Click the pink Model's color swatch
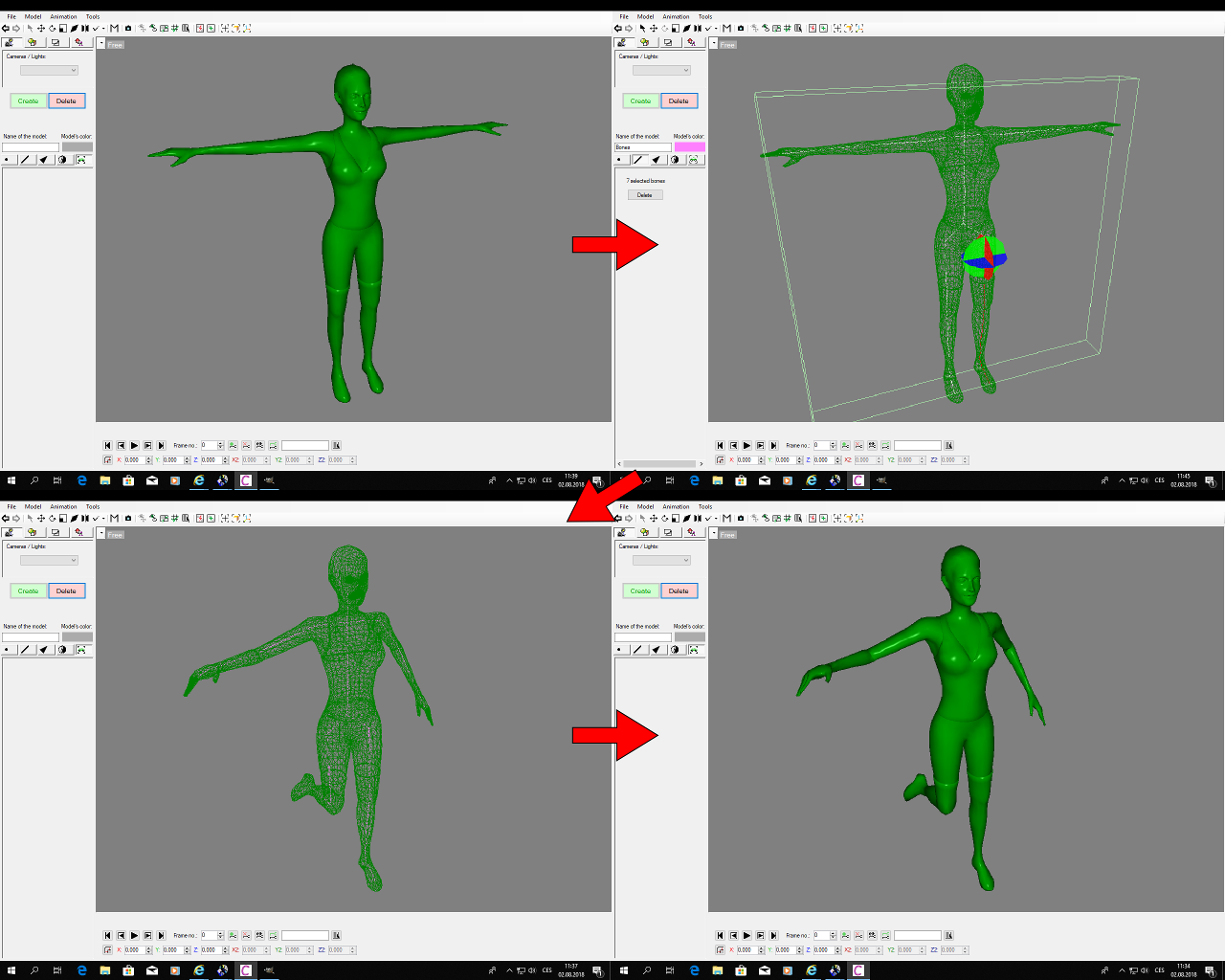Screen dimensions: 1225x980 (x=689, y=147)
